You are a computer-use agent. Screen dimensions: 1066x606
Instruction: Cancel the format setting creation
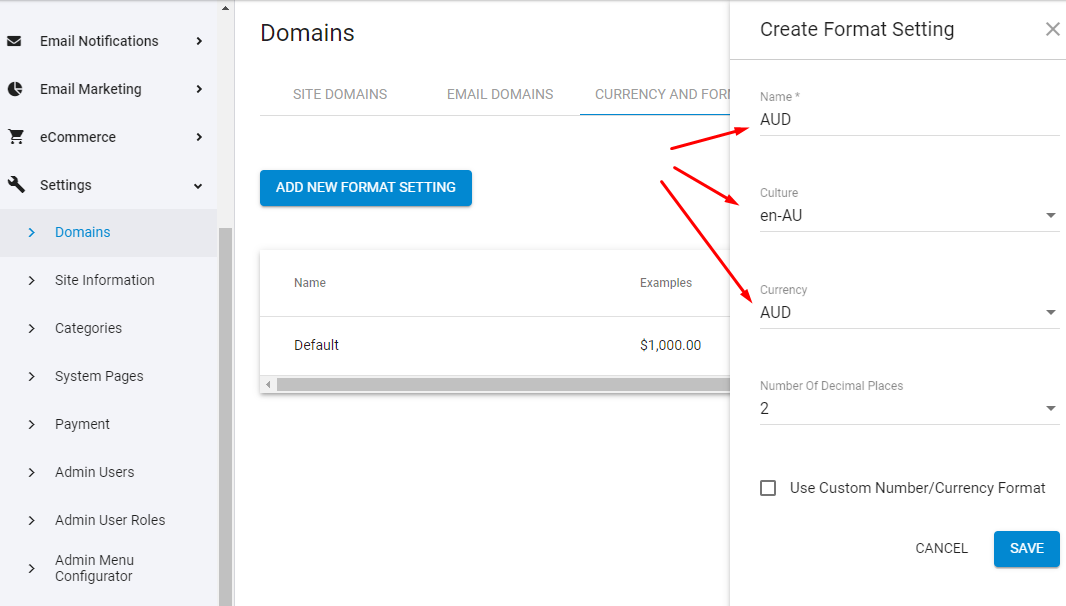point(941,548)
